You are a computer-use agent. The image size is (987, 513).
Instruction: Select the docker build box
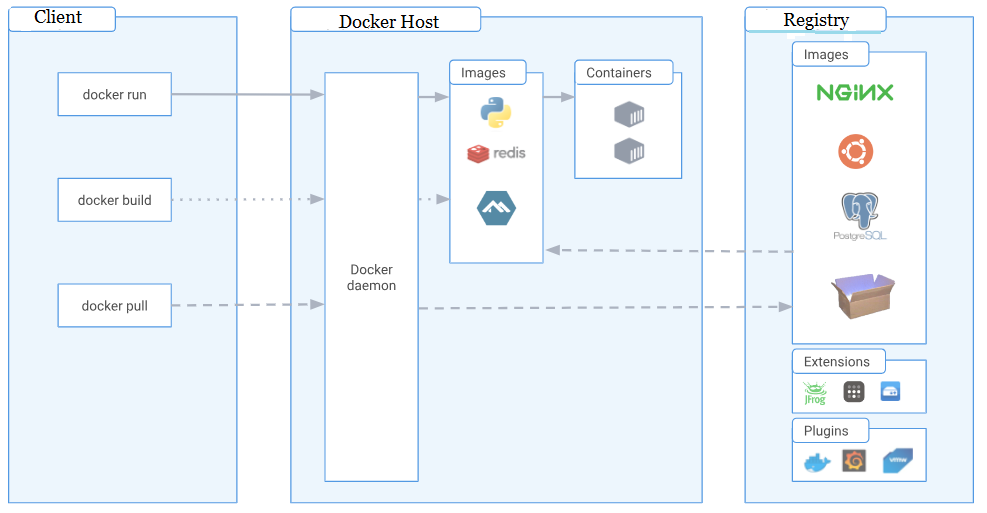tap(114, 200)
